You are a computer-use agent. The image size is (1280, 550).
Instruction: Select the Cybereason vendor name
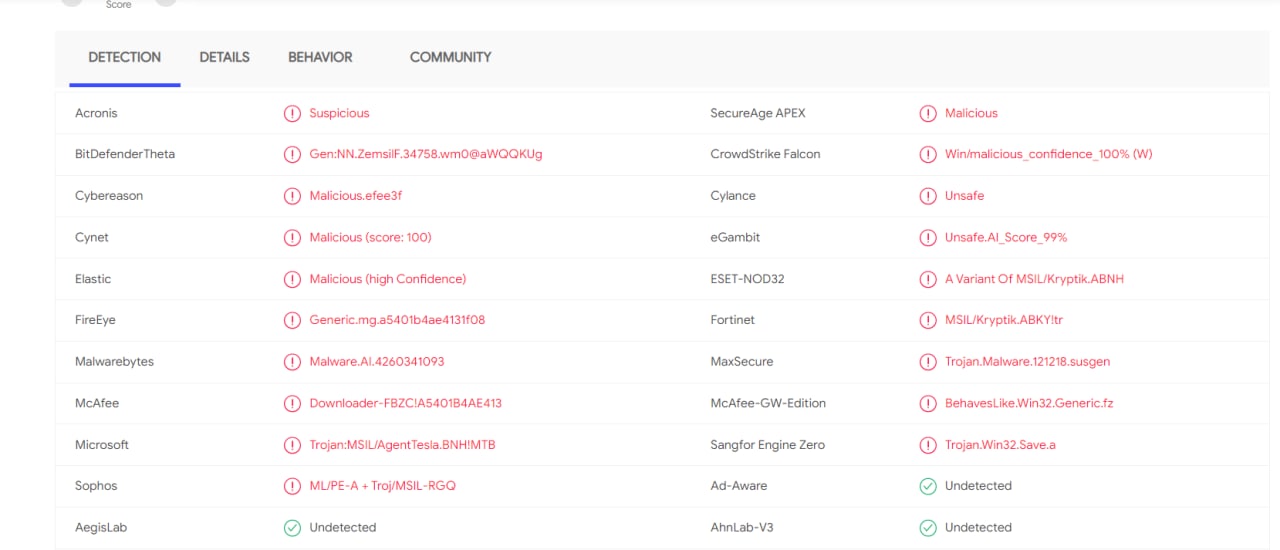(109, 196)
